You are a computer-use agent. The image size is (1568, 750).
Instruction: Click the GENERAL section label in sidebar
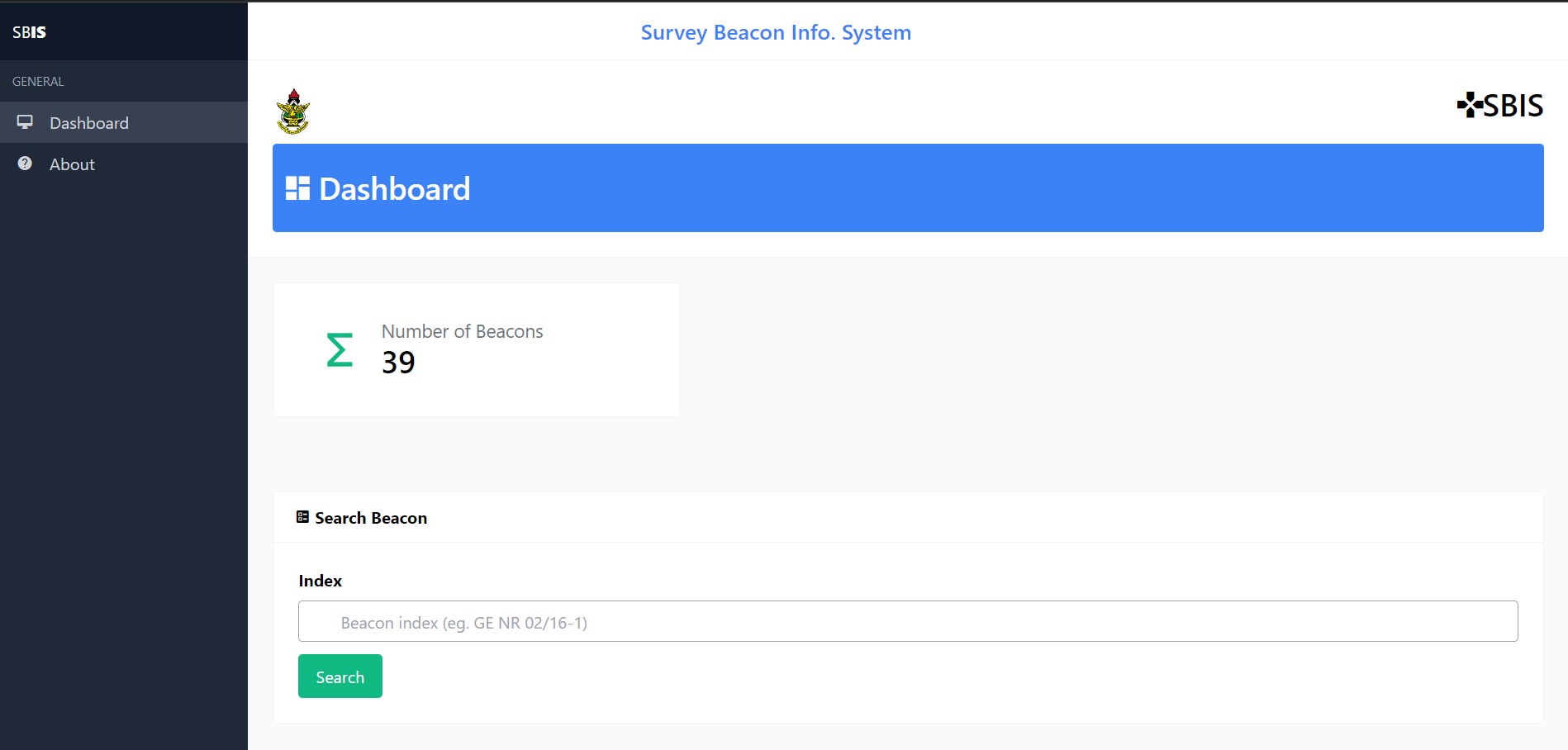coord(38,82)
